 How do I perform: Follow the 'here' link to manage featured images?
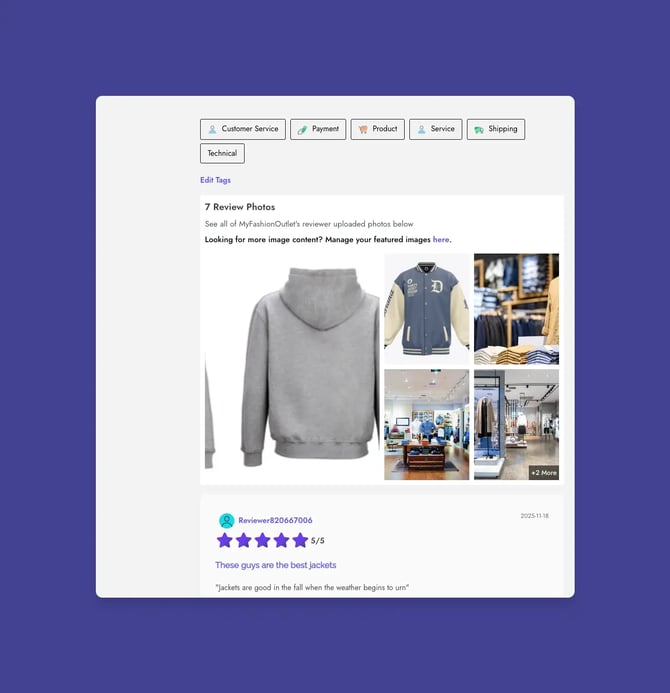tap(441, 239)
